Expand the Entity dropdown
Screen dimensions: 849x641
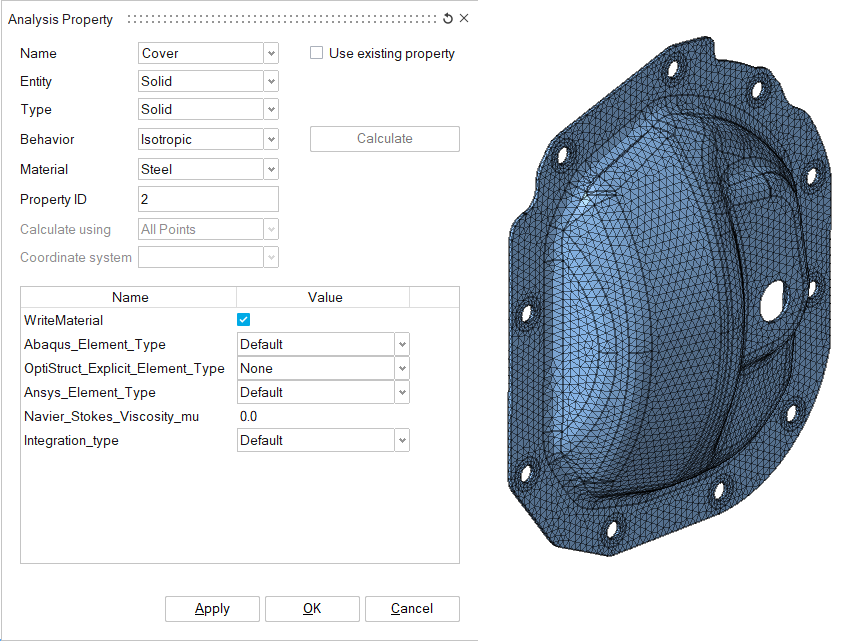point(270,81)
